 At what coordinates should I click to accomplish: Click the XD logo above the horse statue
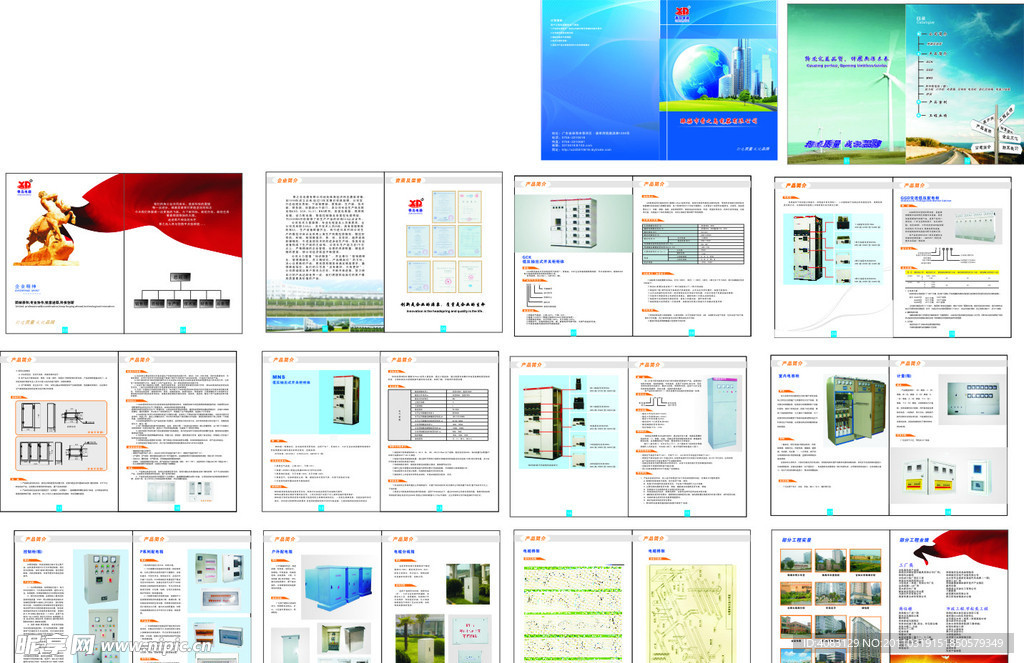tap(24, 187)
